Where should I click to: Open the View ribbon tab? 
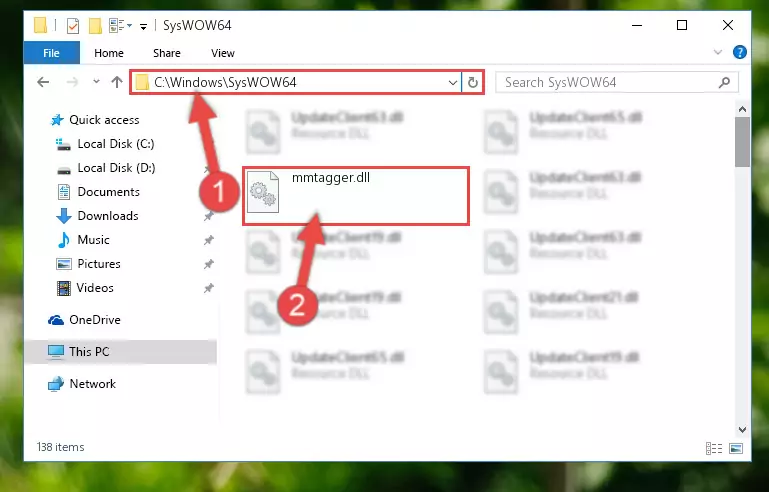point(223,53)
